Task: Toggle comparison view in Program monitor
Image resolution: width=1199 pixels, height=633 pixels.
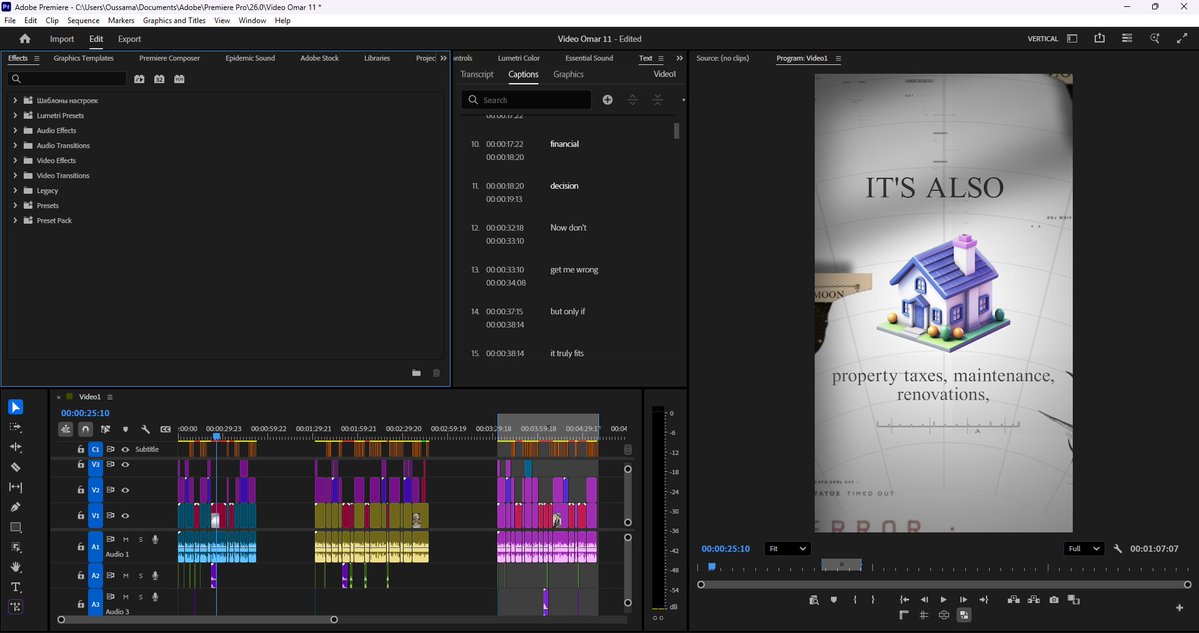Action: pyautogui.click(x=1074, y=599)
